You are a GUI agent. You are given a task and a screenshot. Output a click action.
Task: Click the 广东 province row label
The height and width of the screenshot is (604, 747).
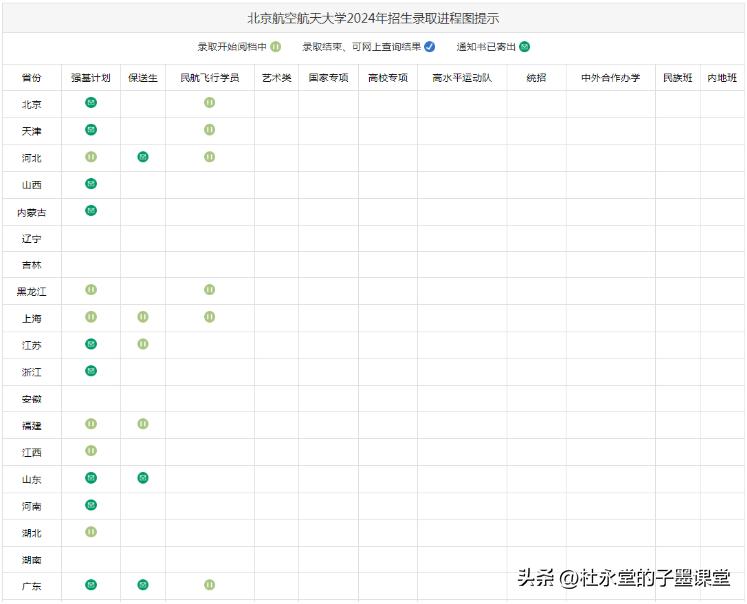pos(32,586)
